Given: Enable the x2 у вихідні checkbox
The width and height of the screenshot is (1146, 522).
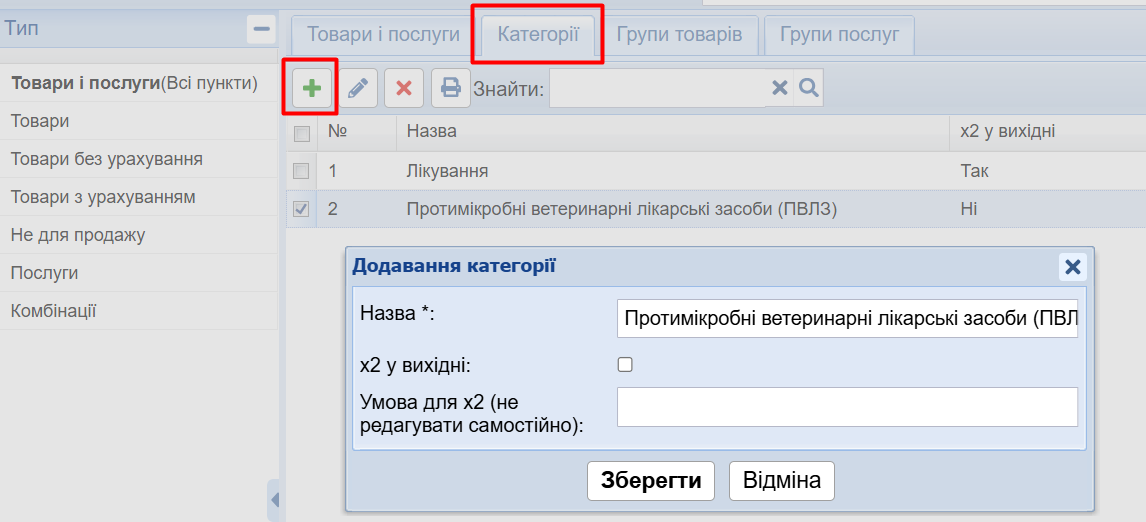Looking at the screenshot, I should 625,365.
